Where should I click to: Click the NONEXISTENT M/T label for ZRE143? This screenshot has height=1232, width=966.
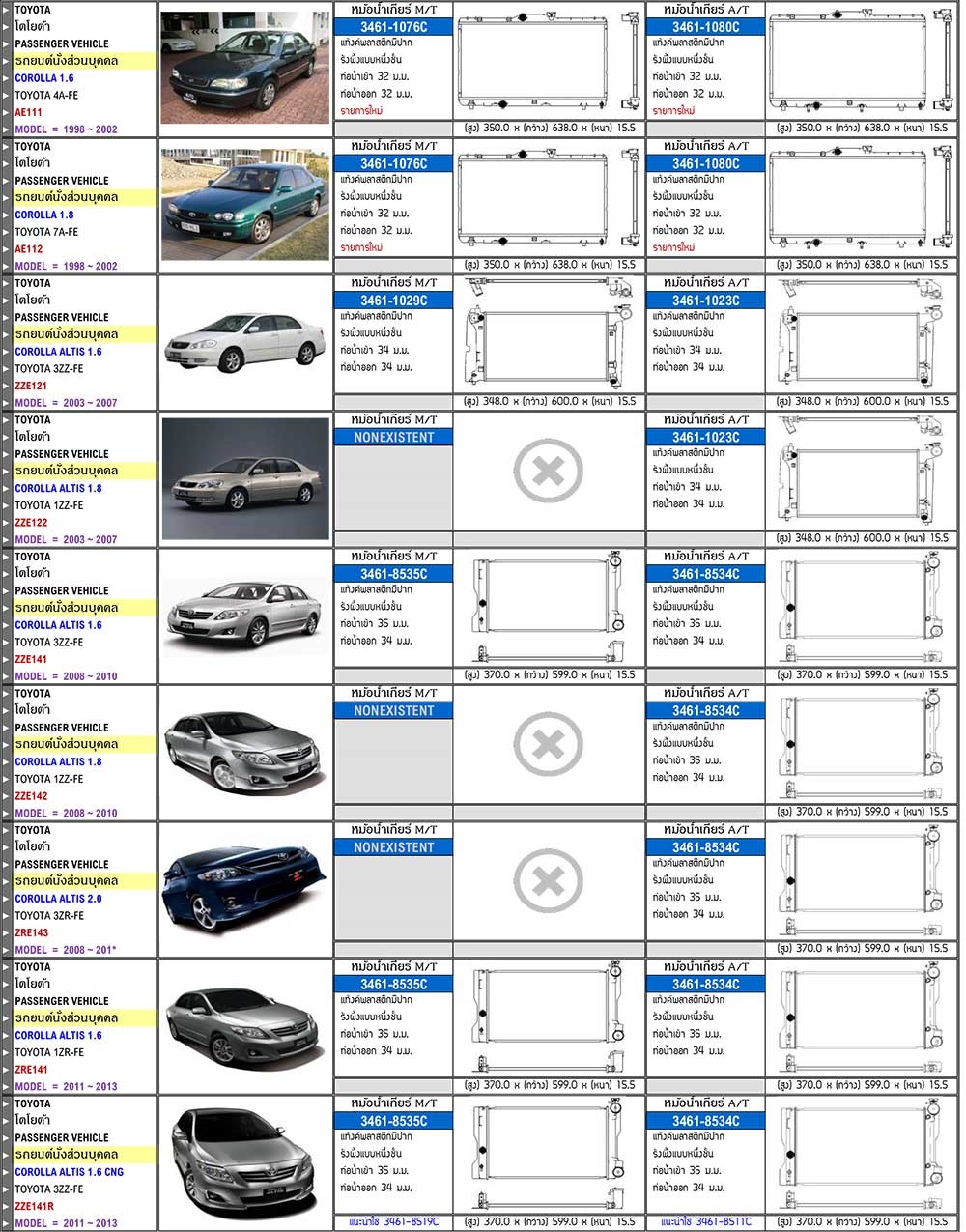(394, 847)
